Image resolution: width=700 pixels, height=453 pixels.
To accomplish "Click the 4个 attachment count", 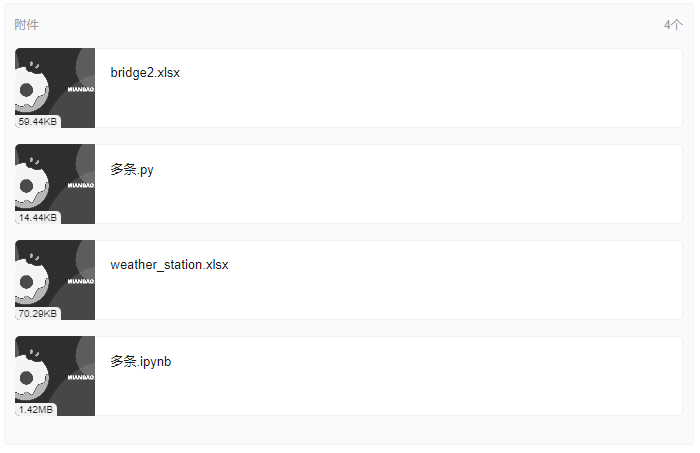I will (673, 25).
